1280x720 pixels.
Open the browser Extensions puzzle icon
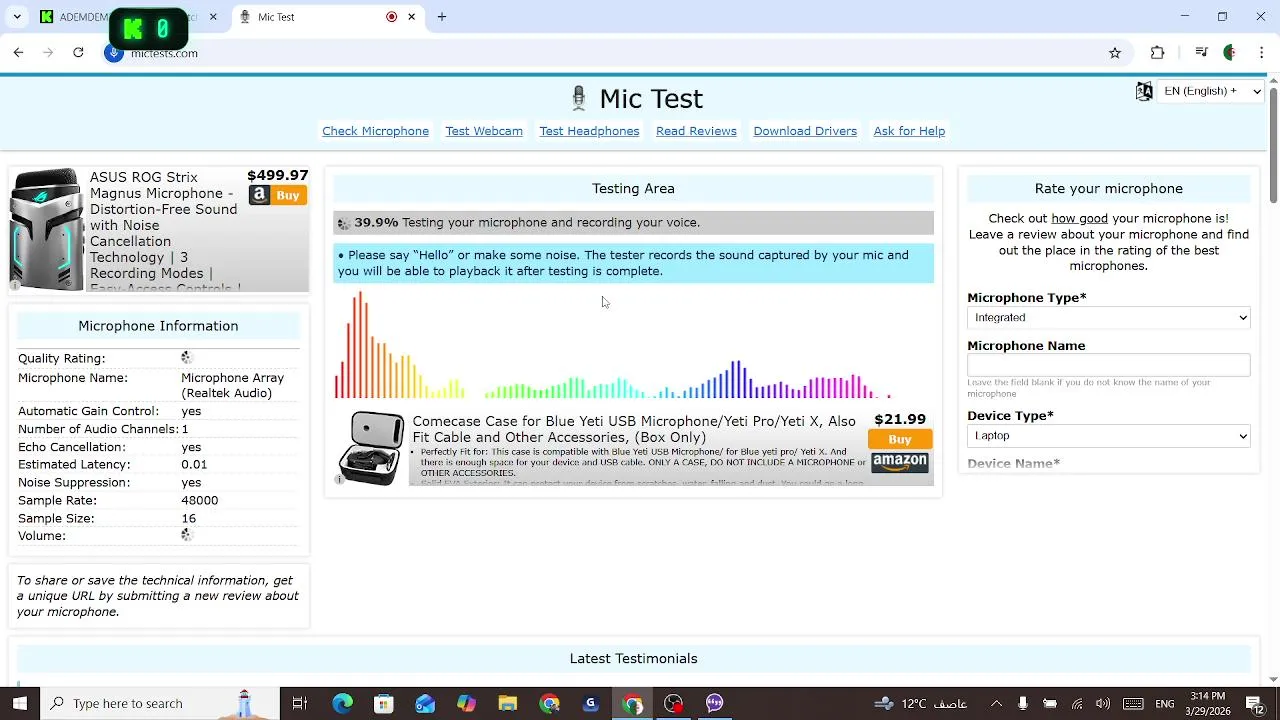(x=1158, y=53)
